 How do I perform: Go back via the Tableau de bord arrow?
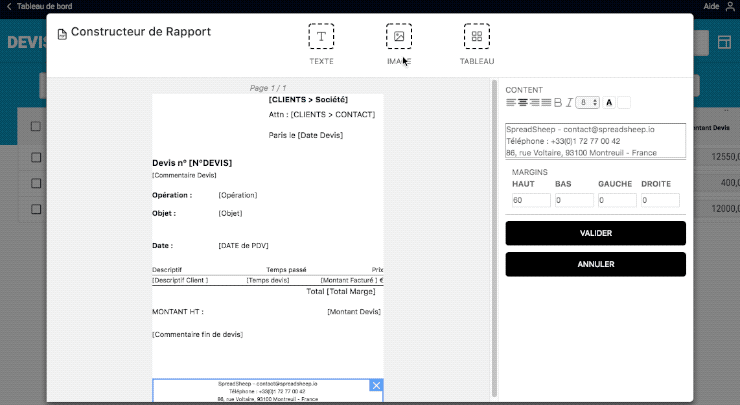tap(8, 7)
